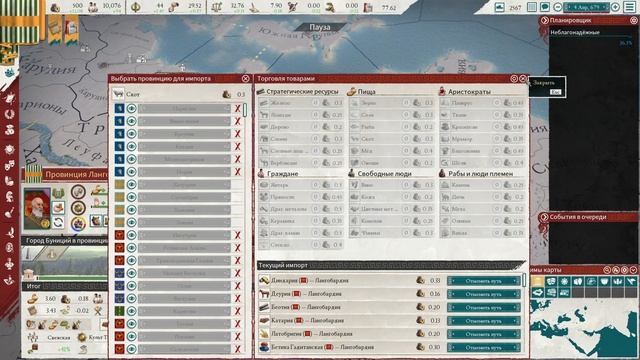
Task: Select Янтарь in citizens goods list
Action: pyautogui.click(x=300, y=185)
